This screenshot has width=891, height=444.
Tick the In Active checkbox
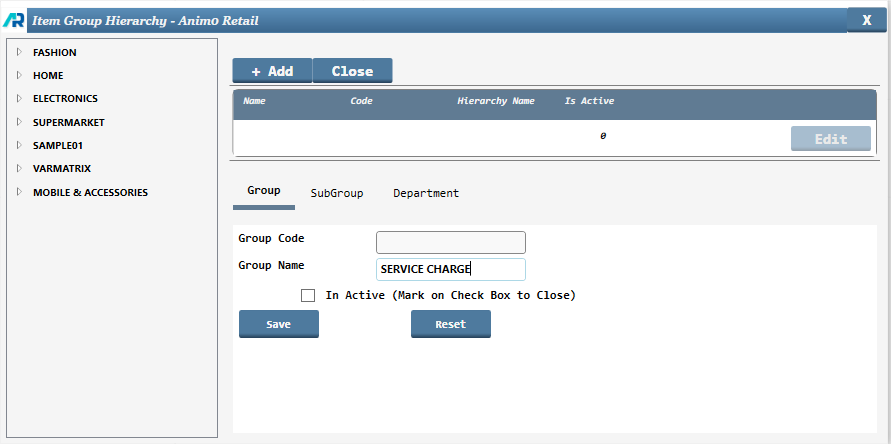pos(308,295)
